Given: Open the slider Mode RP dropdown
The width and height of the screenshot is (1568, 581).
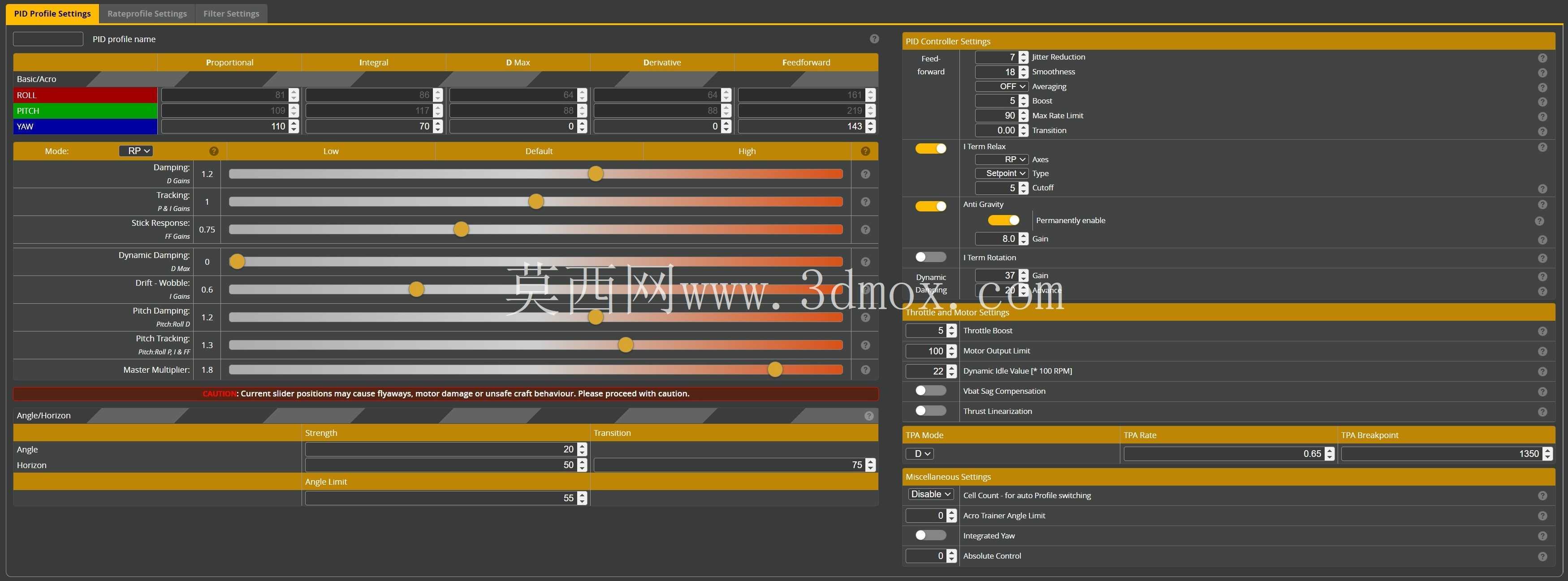Looking at the screenshot, I should coord(136,151).
